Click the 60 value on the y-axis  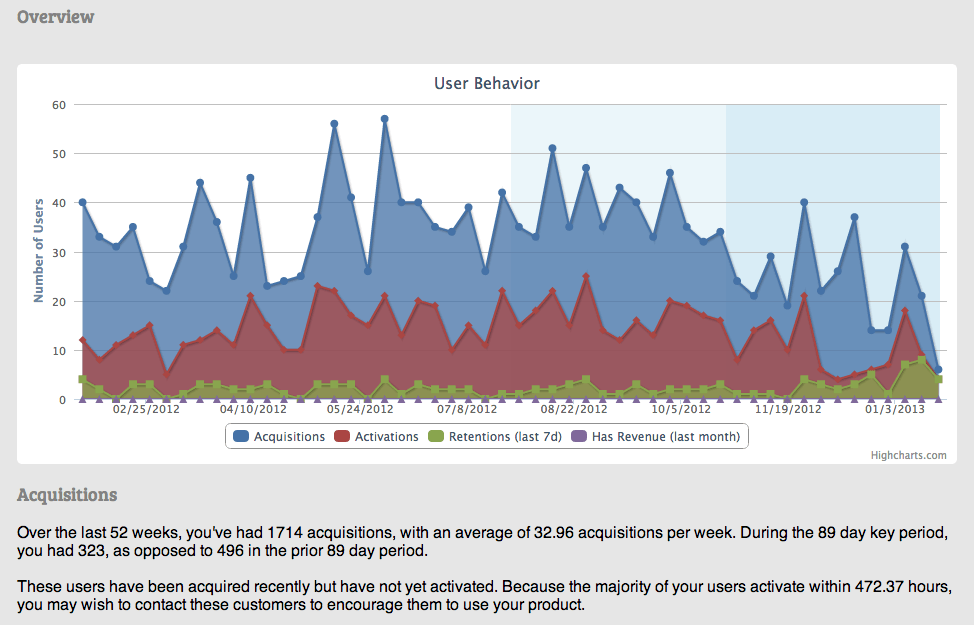click(59, 105)
